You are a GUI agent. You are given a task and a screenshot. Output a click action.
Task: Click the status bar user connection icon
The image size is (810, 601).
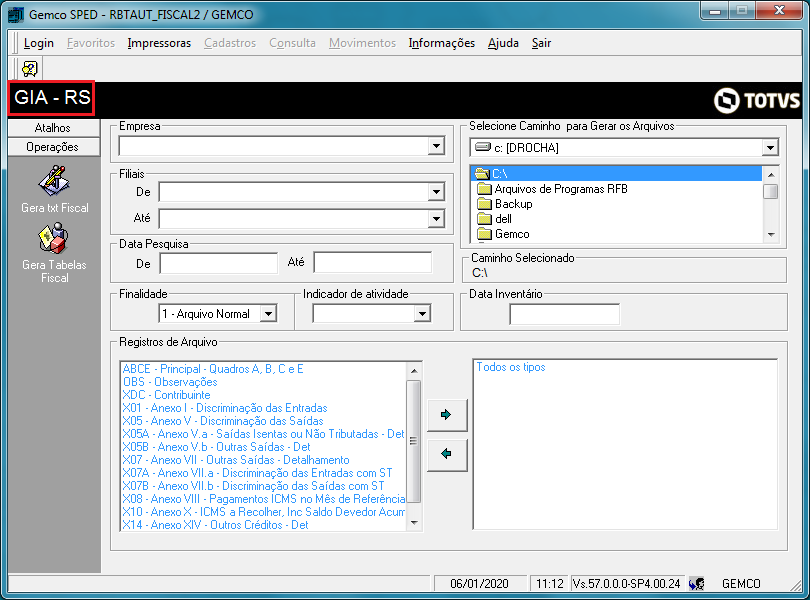coord(696,584)
